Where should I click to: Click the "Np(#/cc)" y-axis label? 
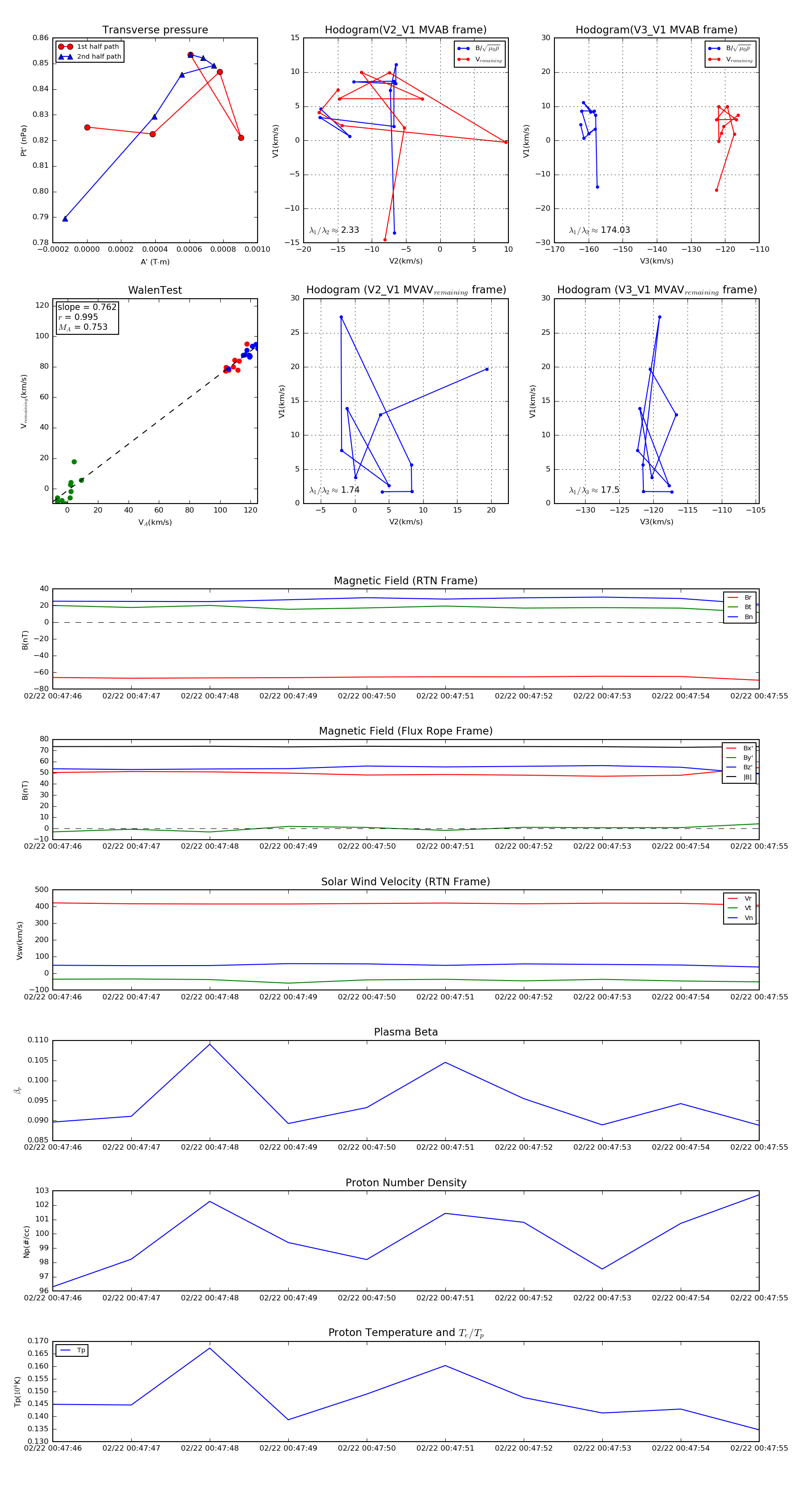point(26,1242)
